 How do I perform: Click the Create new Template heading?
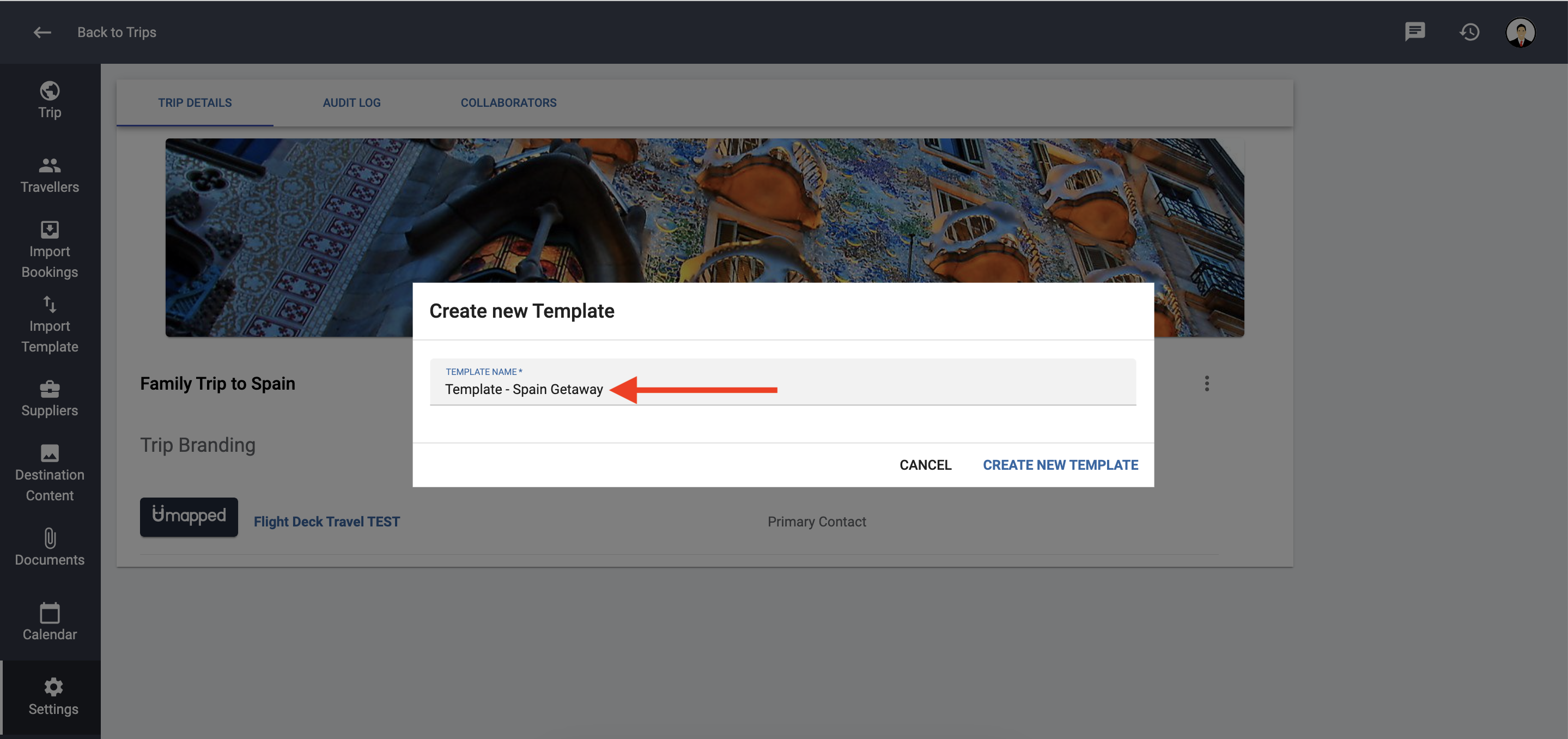pos(521,311)
